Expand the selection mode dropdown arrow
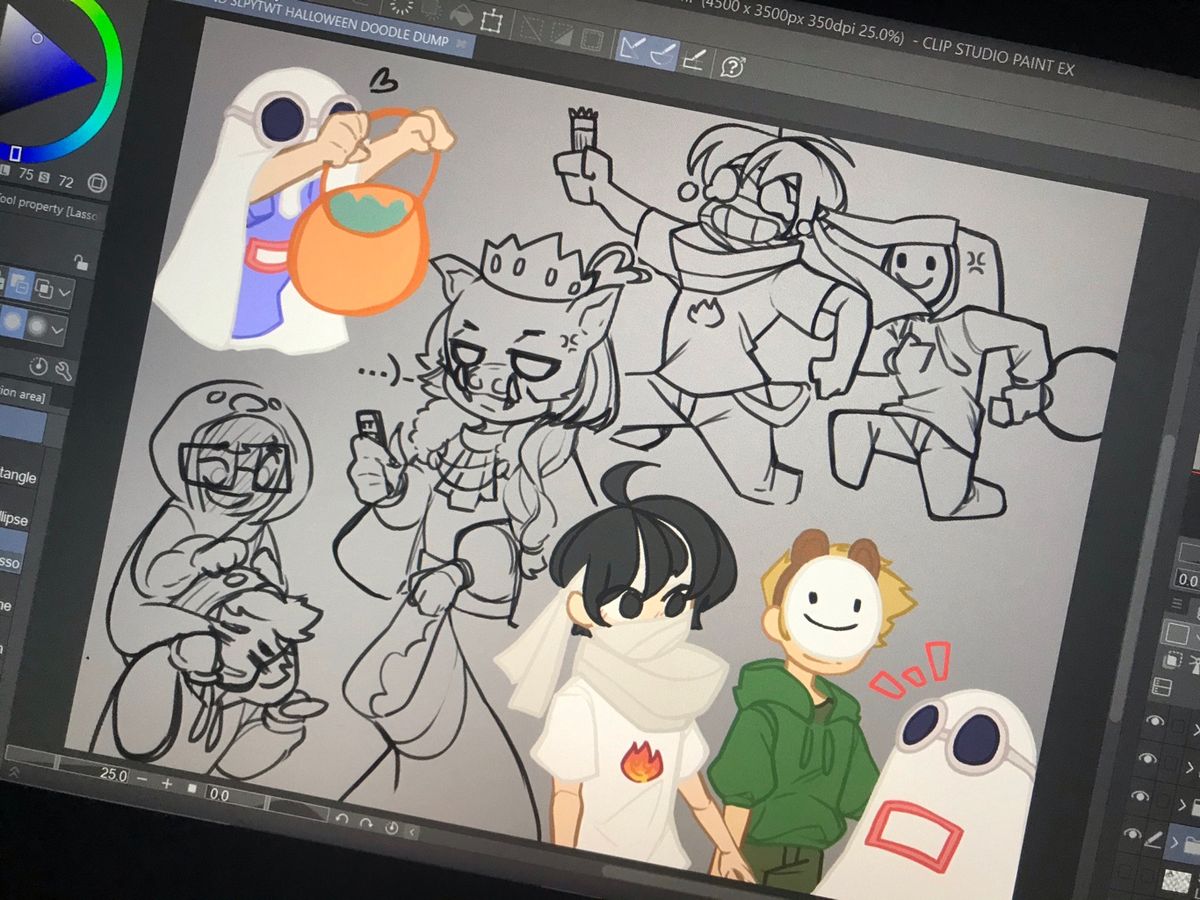This screenshot has height=900, width=1200. [x=66, y=294]
